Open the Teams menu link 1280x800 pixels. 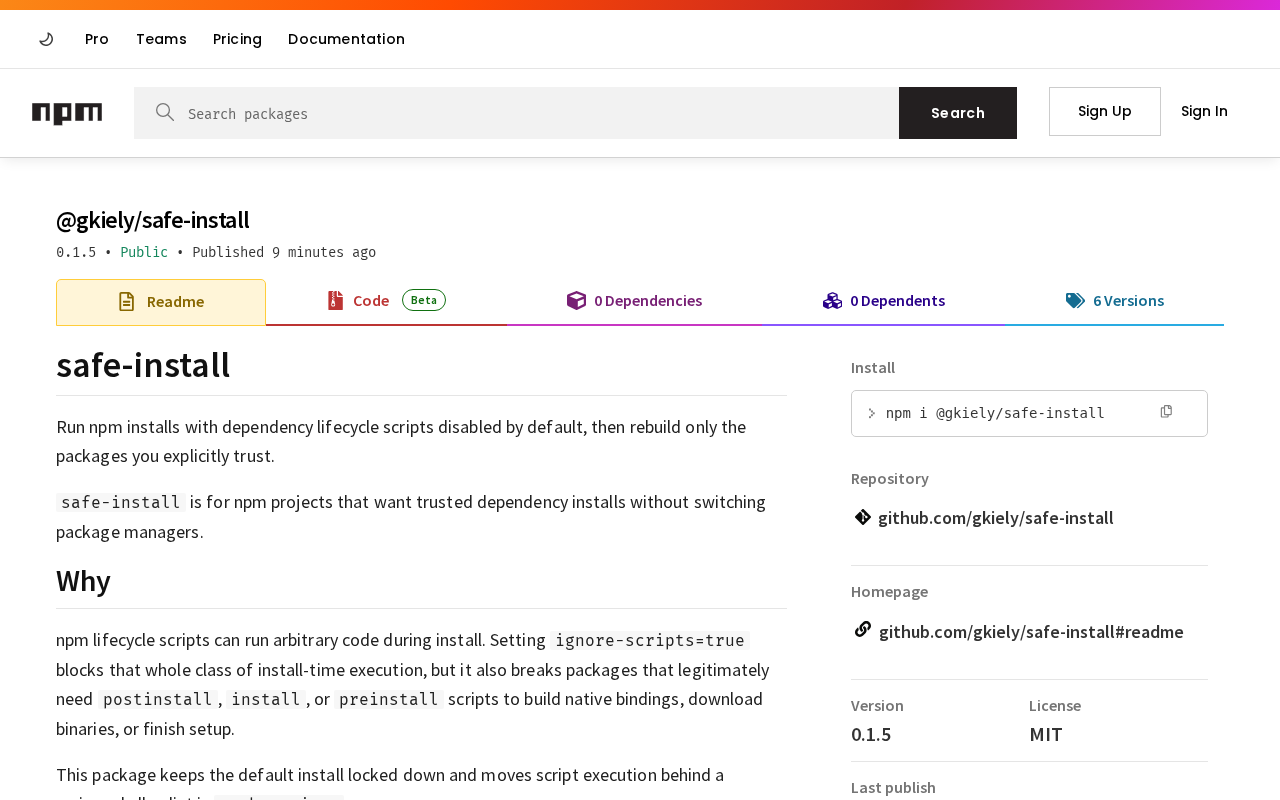point(161,39)
